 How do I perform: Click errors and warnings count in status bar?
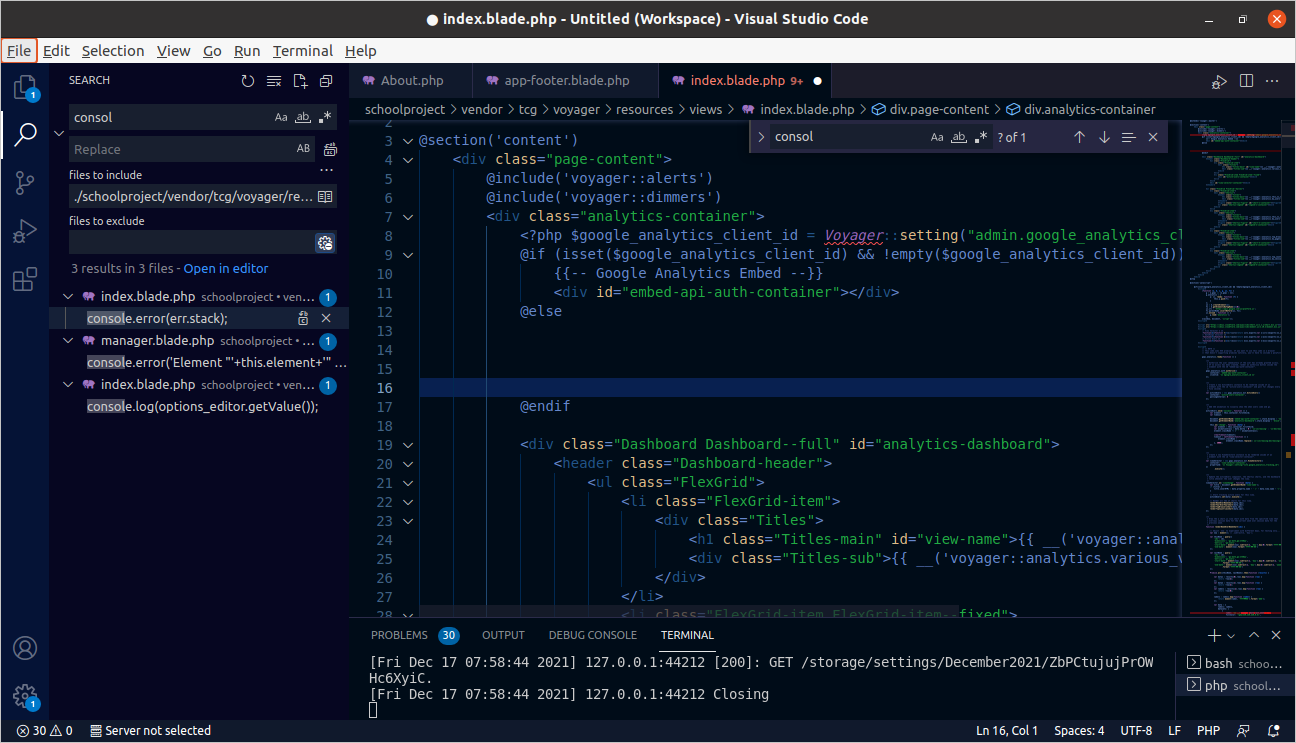click(x=44, y=731)
